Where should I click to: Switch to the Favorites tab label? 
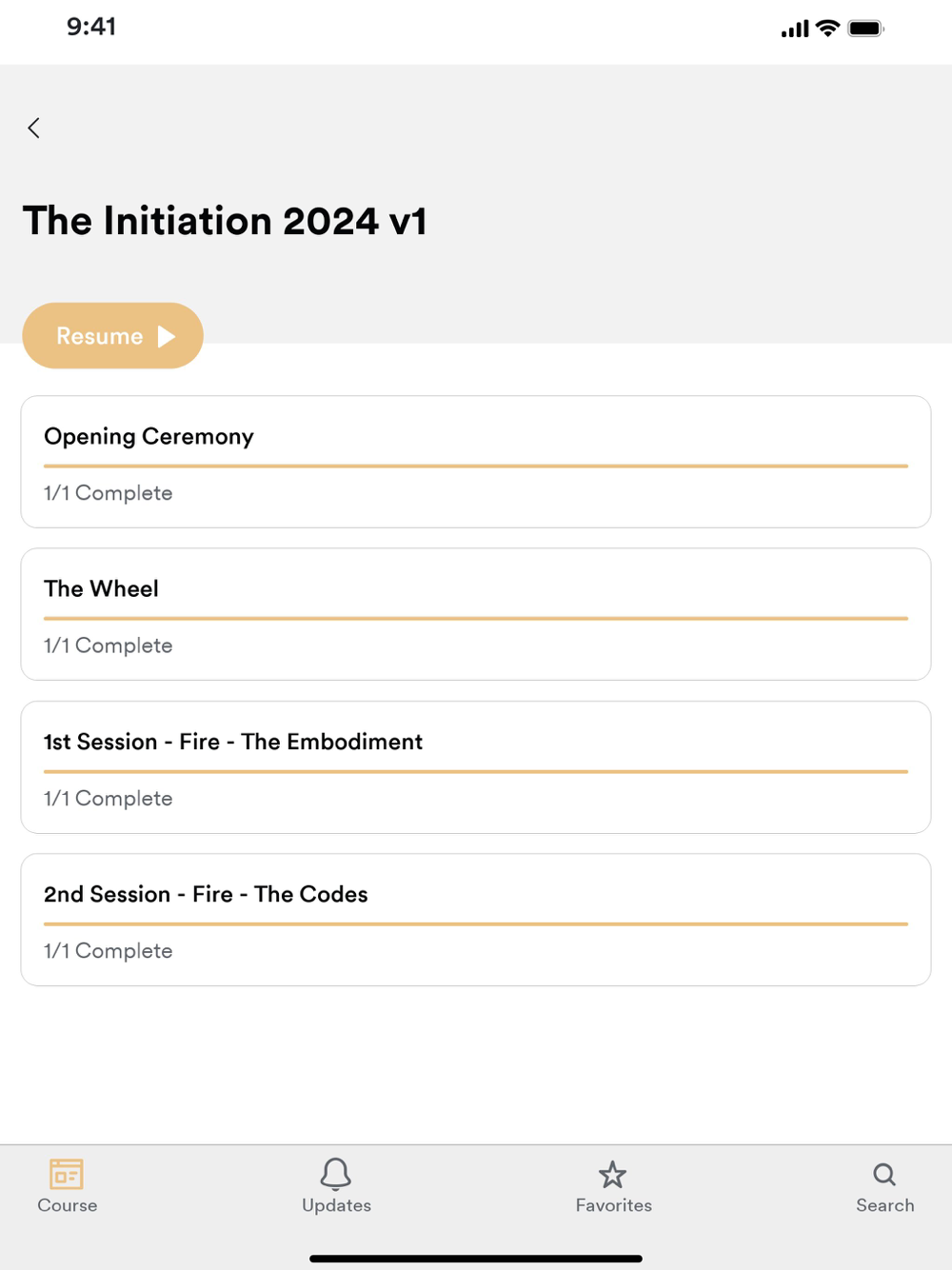[613, 1205]
